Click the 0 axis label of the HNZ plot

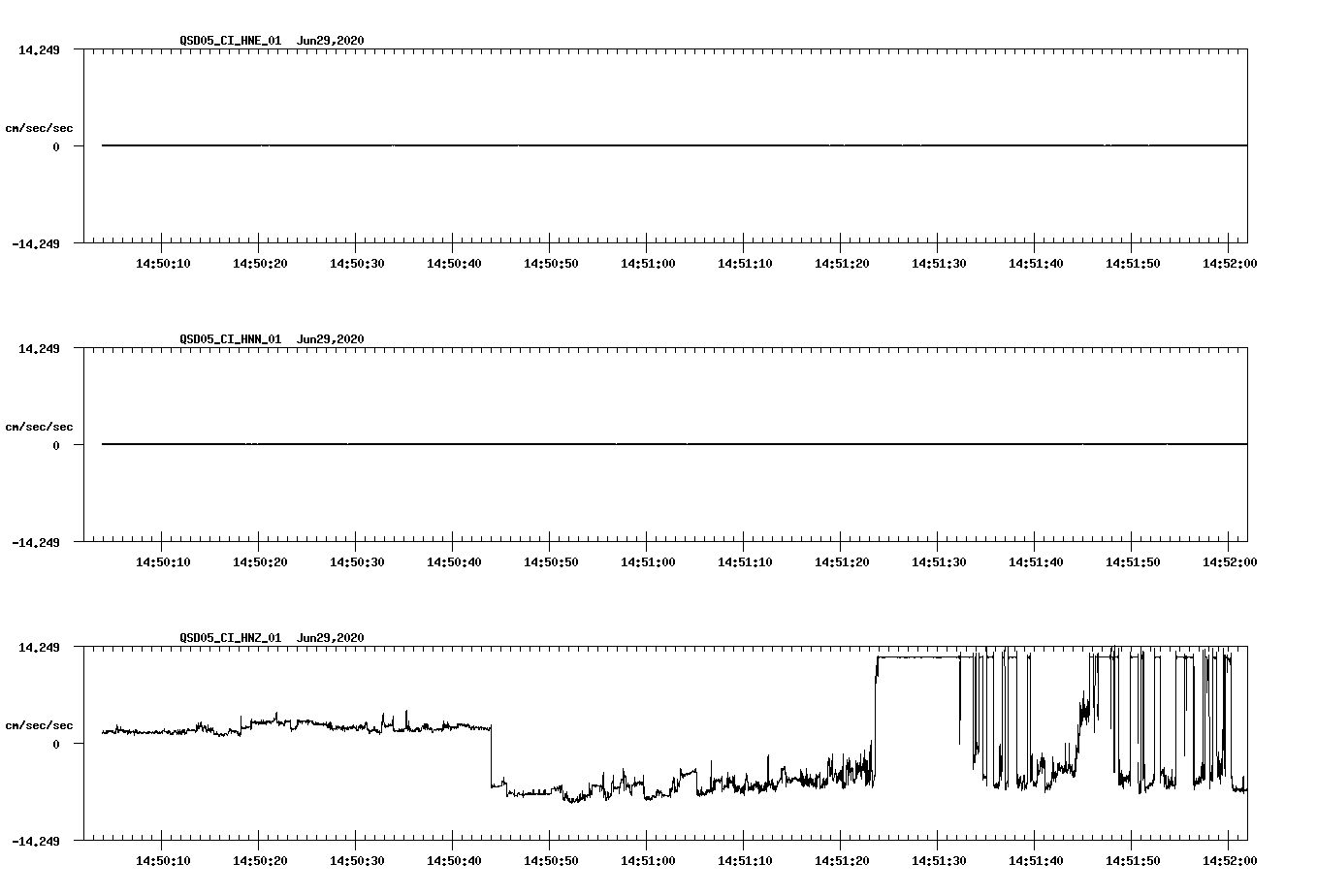pyautogui.click(x=56, y=744)
